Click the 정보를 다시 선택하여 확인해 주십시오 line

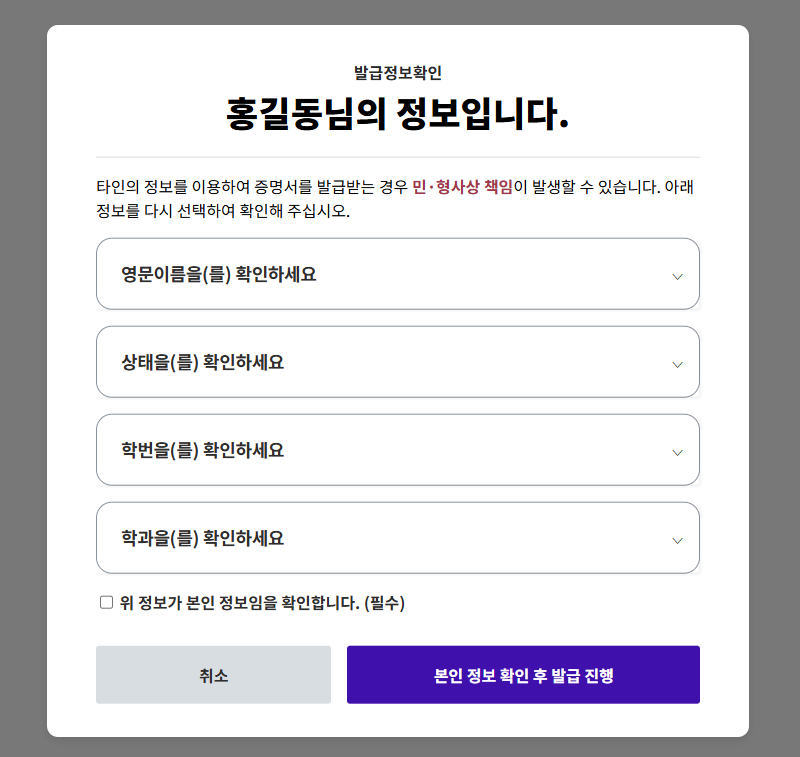point(223,212)
